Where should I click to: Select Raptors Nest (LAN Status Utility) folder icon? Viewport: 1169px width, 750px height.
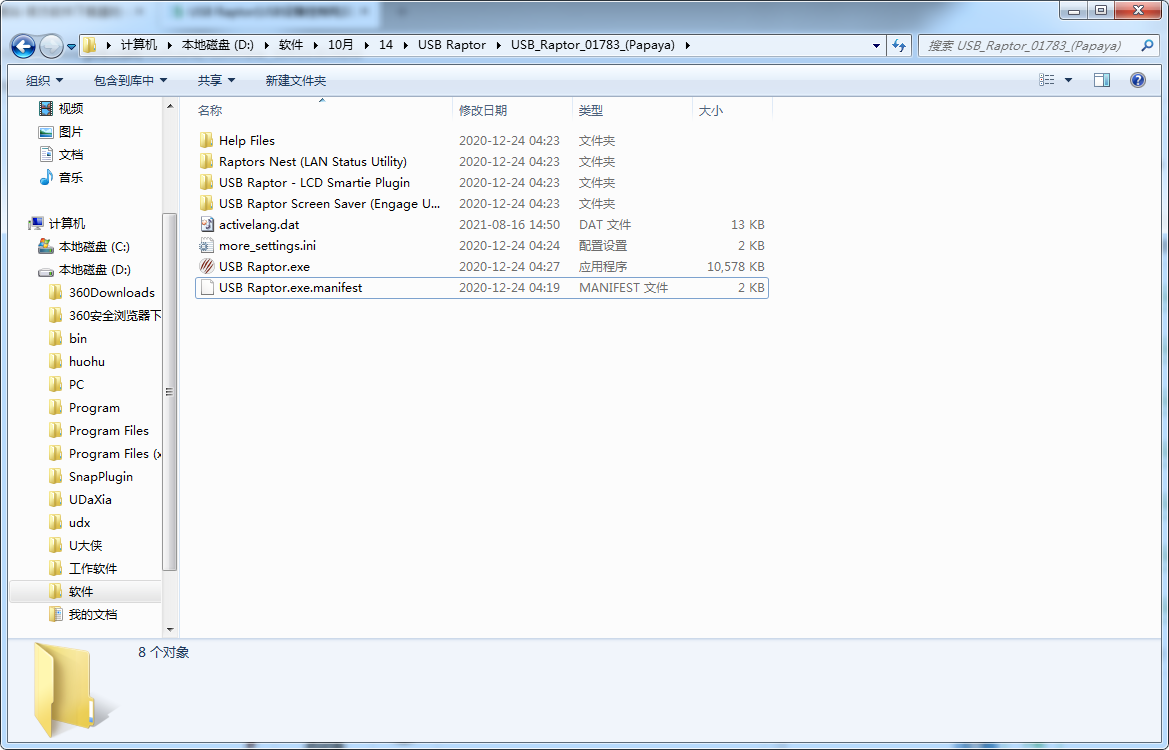coord(207,161)
